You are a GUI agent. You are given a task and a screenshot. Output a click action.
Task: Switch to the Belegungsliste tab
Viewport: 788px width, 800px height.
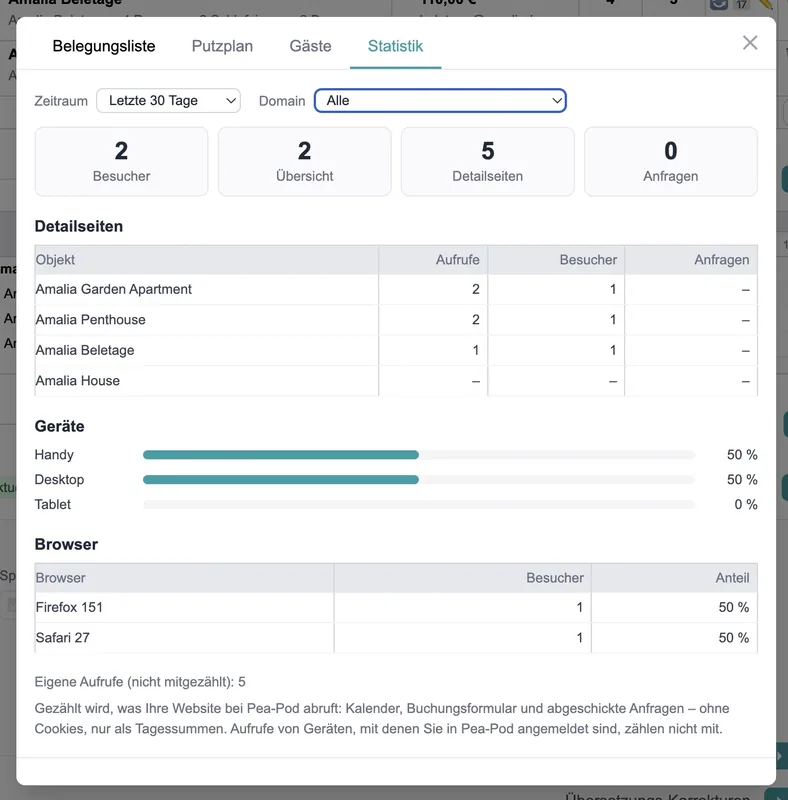tap(104, 46)
